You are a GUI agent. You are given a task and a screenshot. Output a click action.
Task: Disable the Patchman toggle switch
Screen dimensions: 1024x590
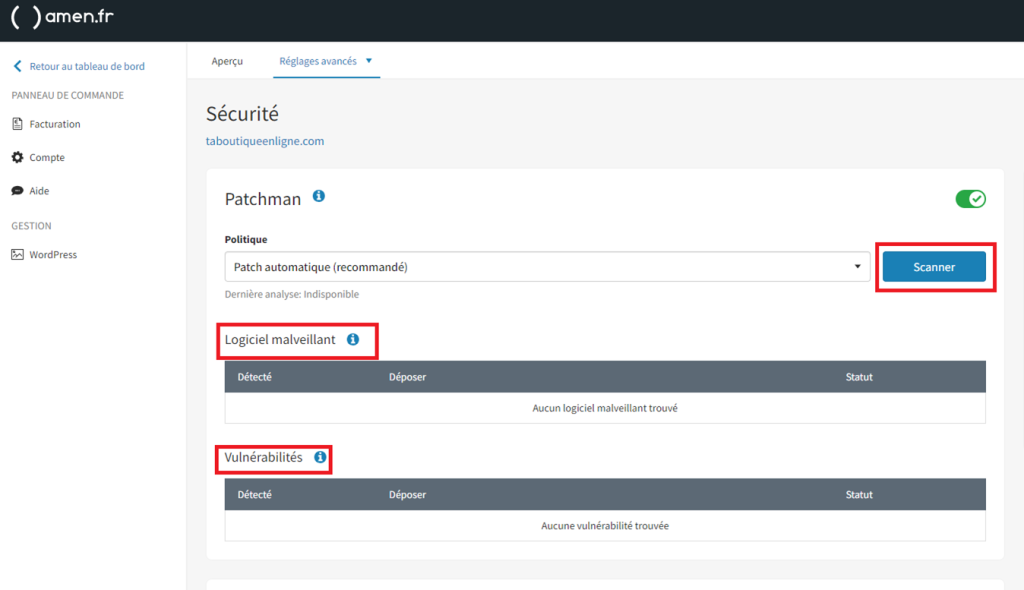970,199
